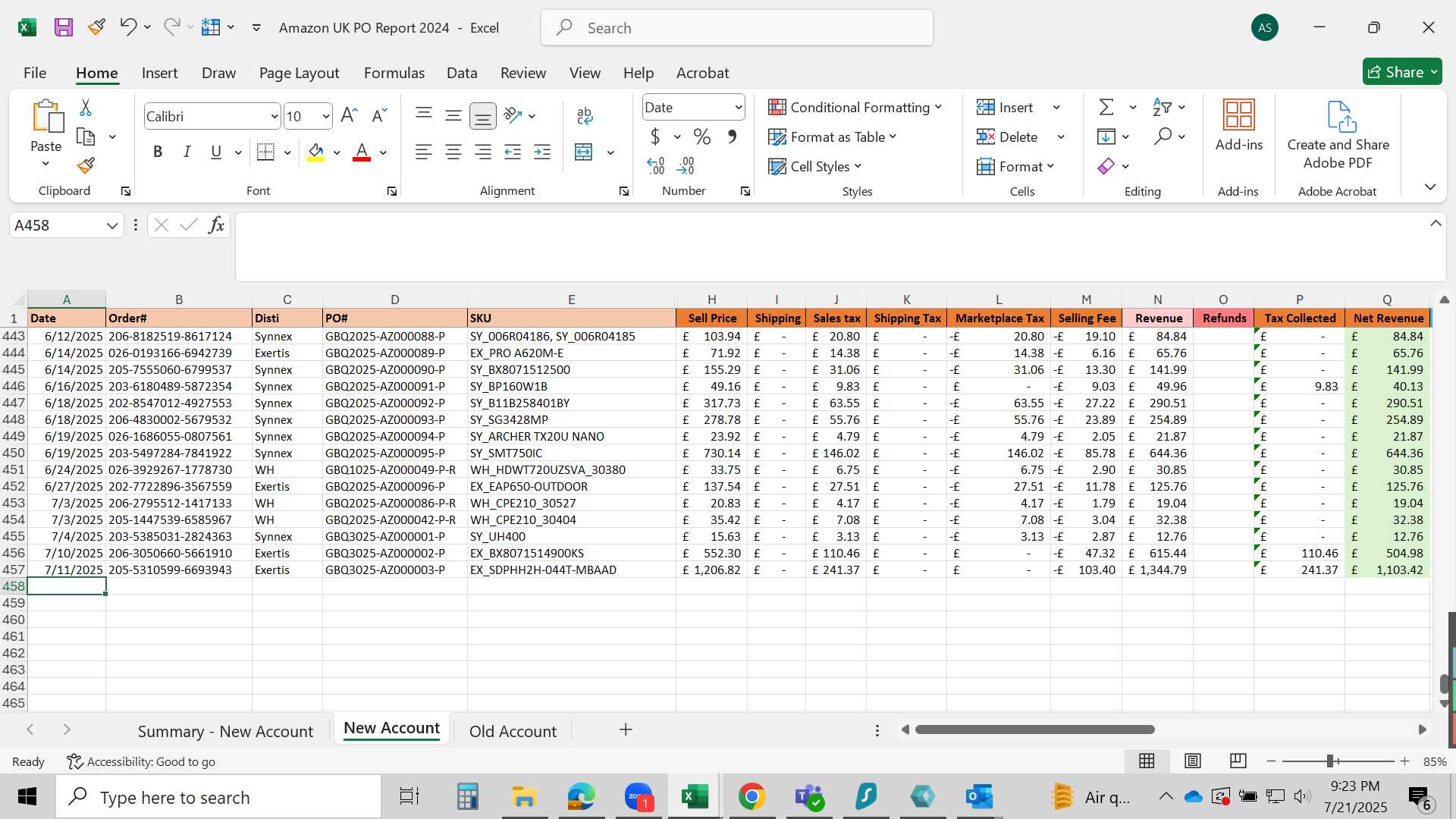This screenshot has height=819, width=1456.
Task: Click the Format Painter brush icon
Action: 86,165
